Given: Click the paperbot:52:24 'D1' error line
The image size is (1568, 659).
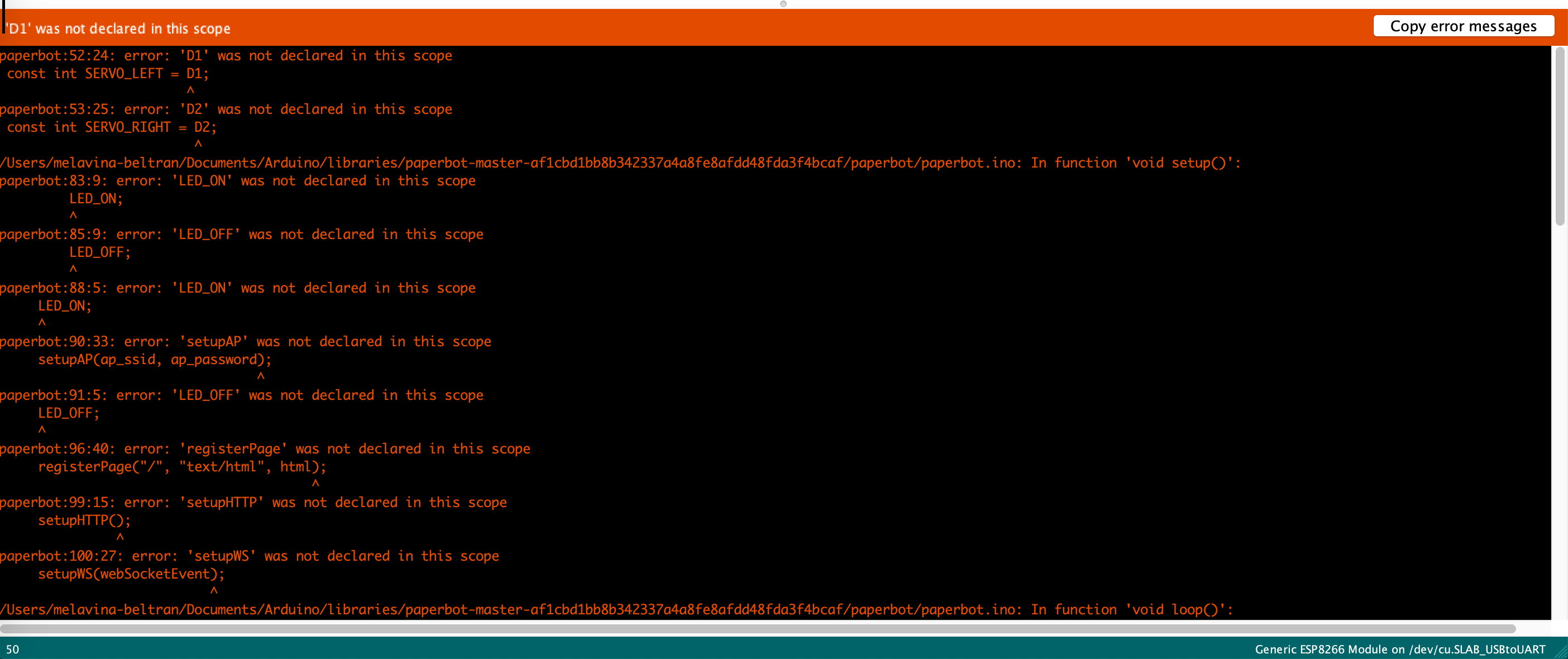Looking at the screenshot, I should pyautogui.click(x=226, y=55).
